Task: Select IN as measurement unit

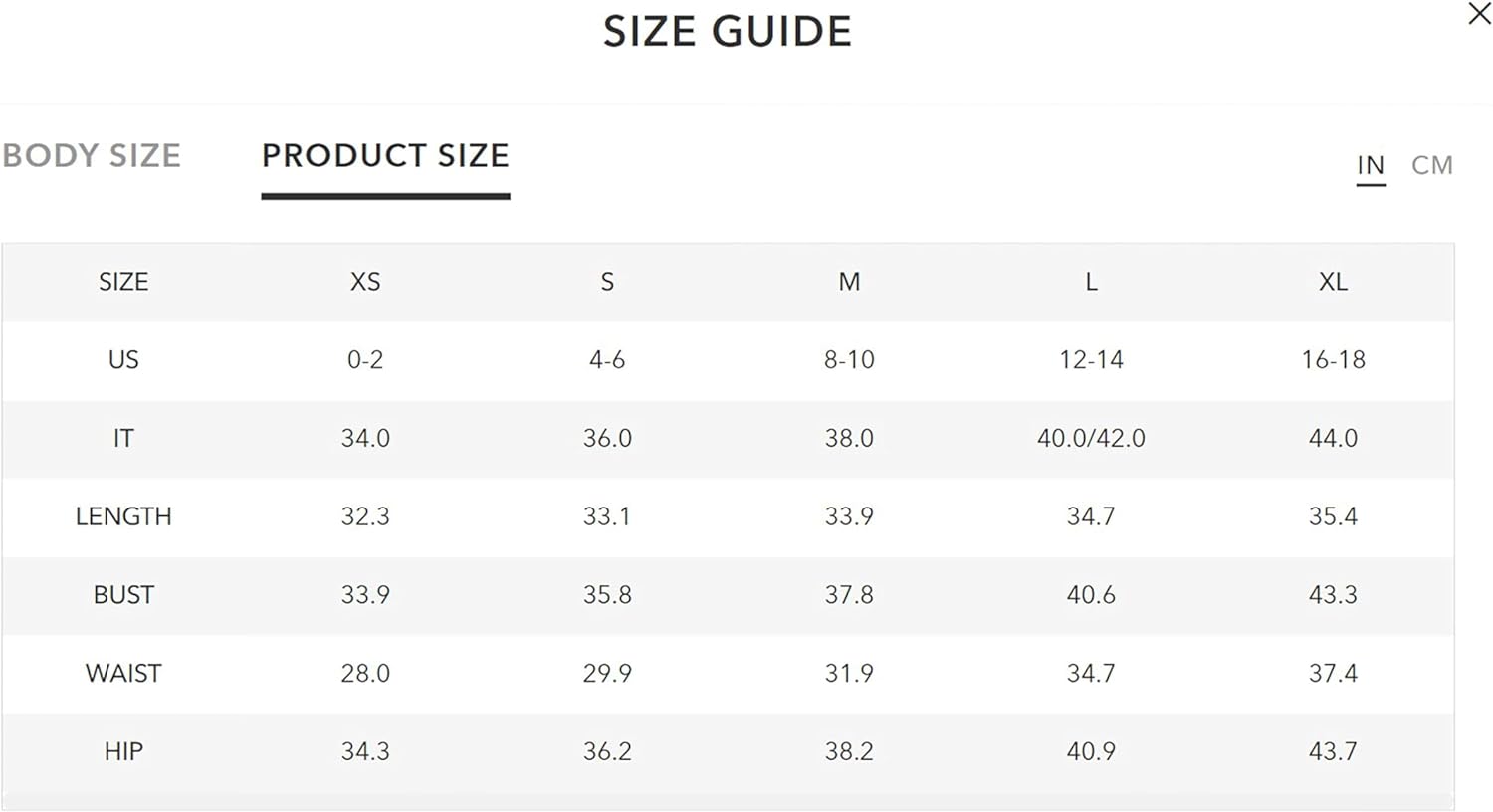Action: click(x=1371, y=165)
